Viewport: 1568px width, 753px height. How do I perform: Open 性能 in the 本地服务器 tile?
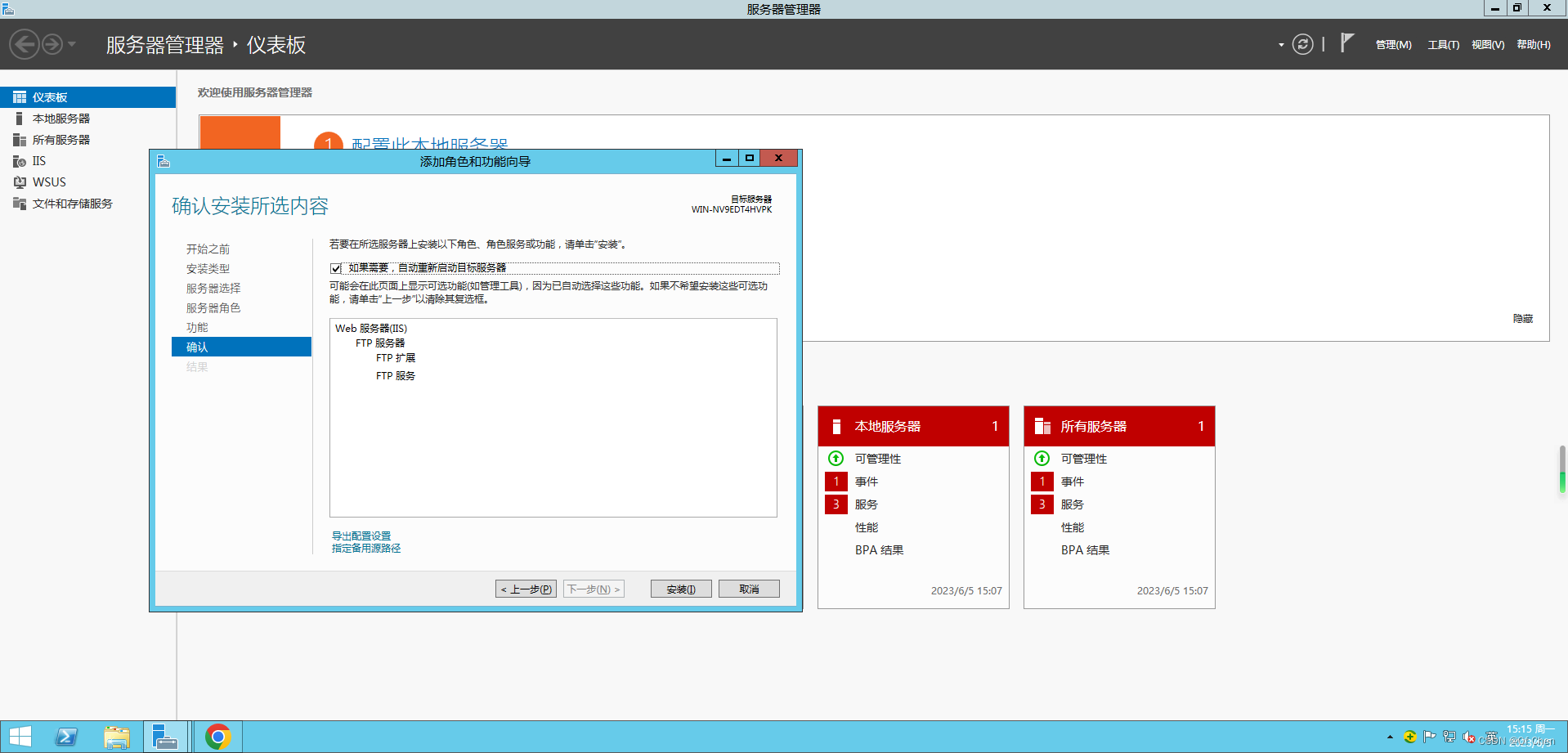867,527
